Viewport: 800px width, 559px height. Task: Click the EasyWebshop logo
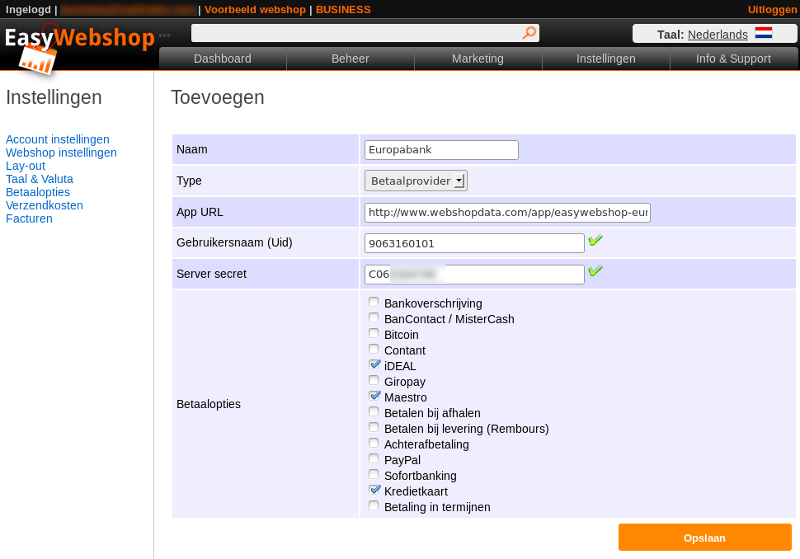(79, 48)
